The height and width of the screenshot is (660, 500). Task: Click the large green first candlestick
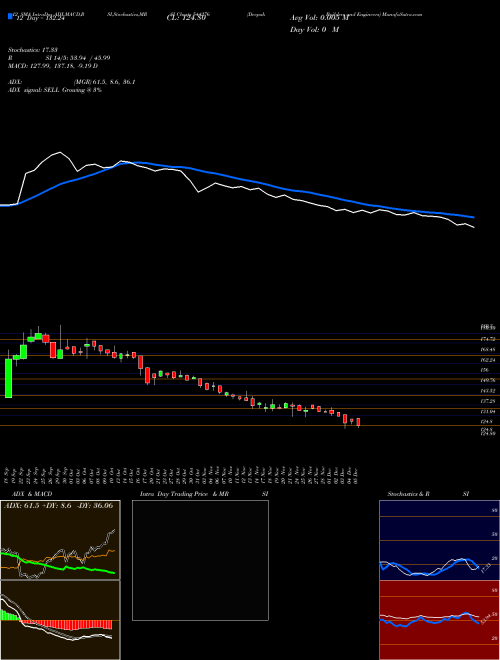pos(8,378)
